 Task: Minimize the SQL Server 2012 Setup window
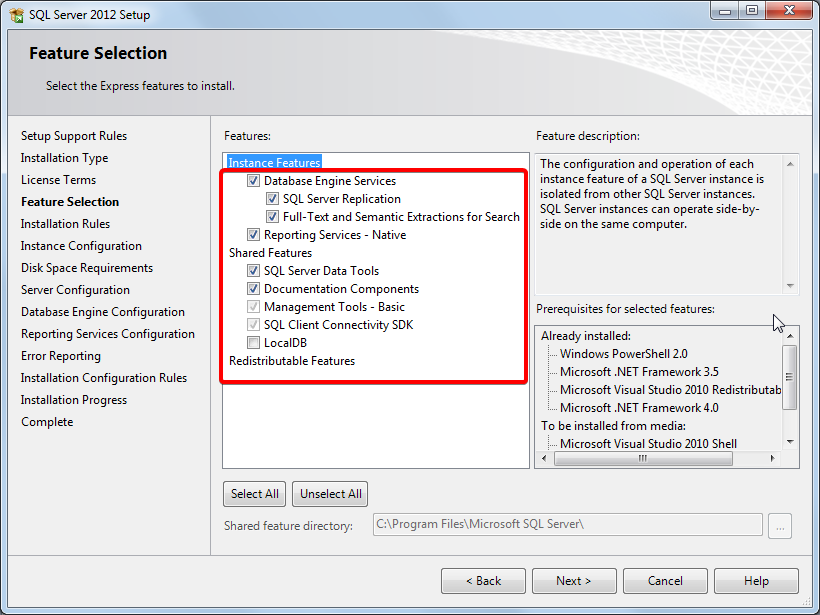[725, 11]
